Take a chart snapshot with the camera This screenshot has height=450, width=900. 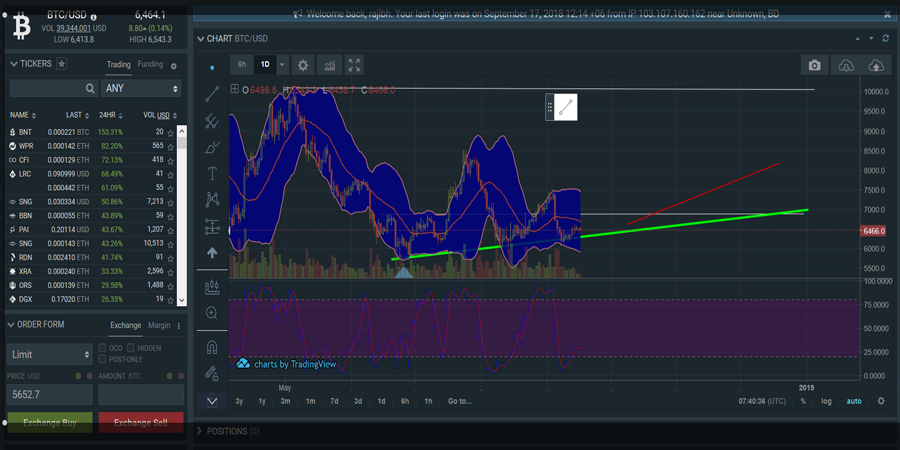coord(814,65)
